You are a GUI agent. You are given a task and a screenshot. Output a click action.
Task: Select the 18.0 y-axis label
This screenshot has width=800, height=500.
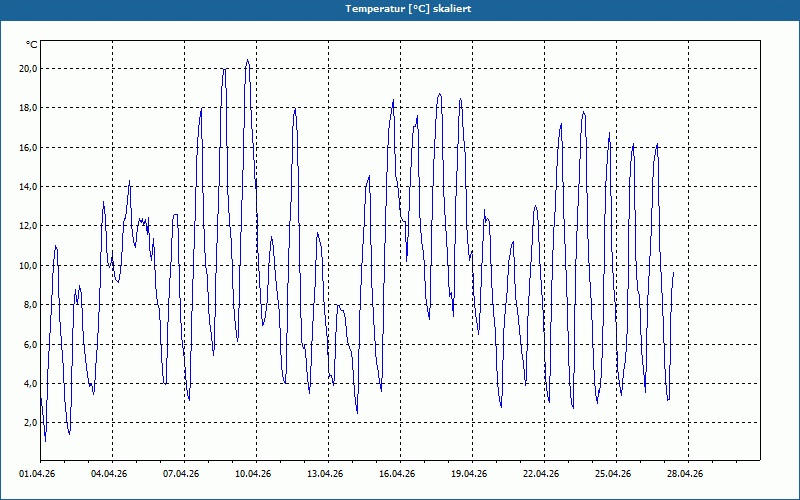click(28, 108)
